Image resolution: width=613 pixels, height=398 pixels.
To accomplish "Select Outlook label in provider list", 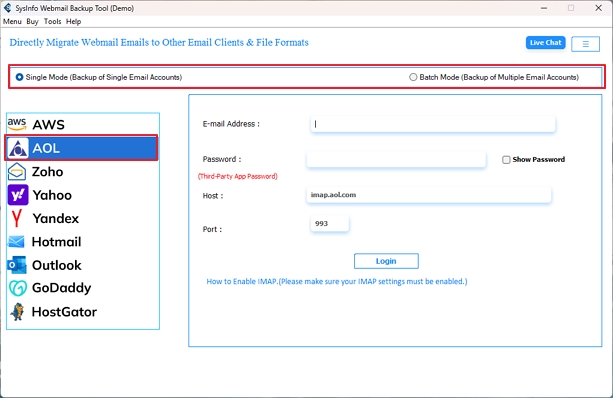I will (x=57, y=265).
